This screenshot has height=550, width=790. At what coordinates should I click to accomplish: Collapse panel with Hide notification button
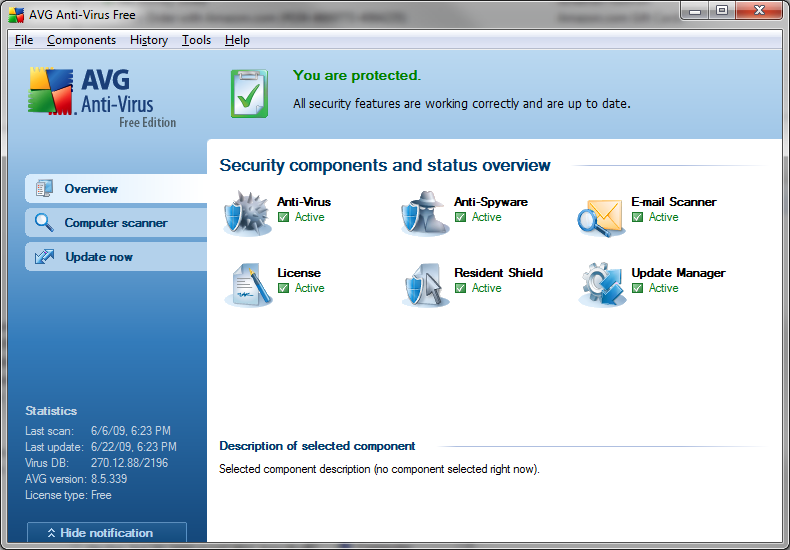[x=107, y=532]
